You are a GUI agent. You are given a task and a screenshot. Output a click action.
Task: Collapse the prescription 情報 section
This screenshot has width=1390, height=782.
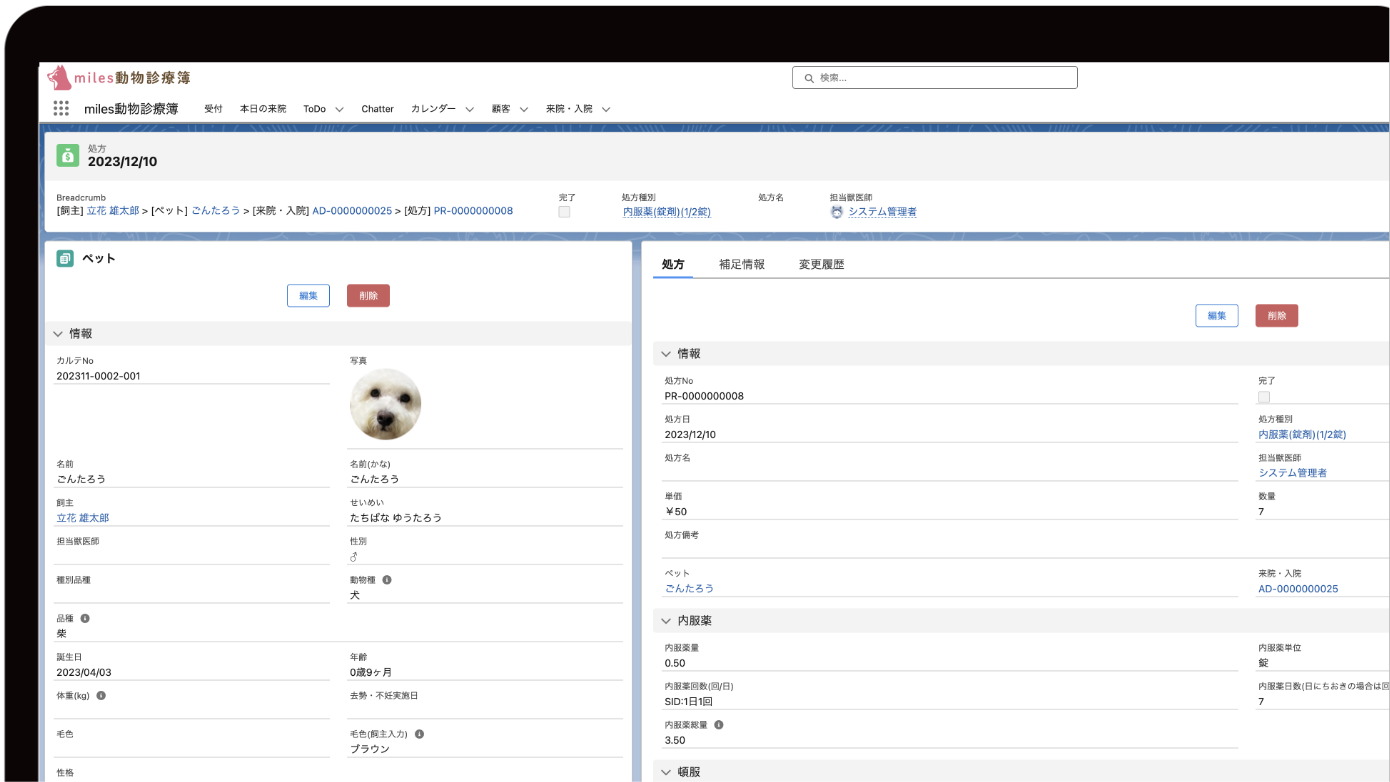point(665,354)
